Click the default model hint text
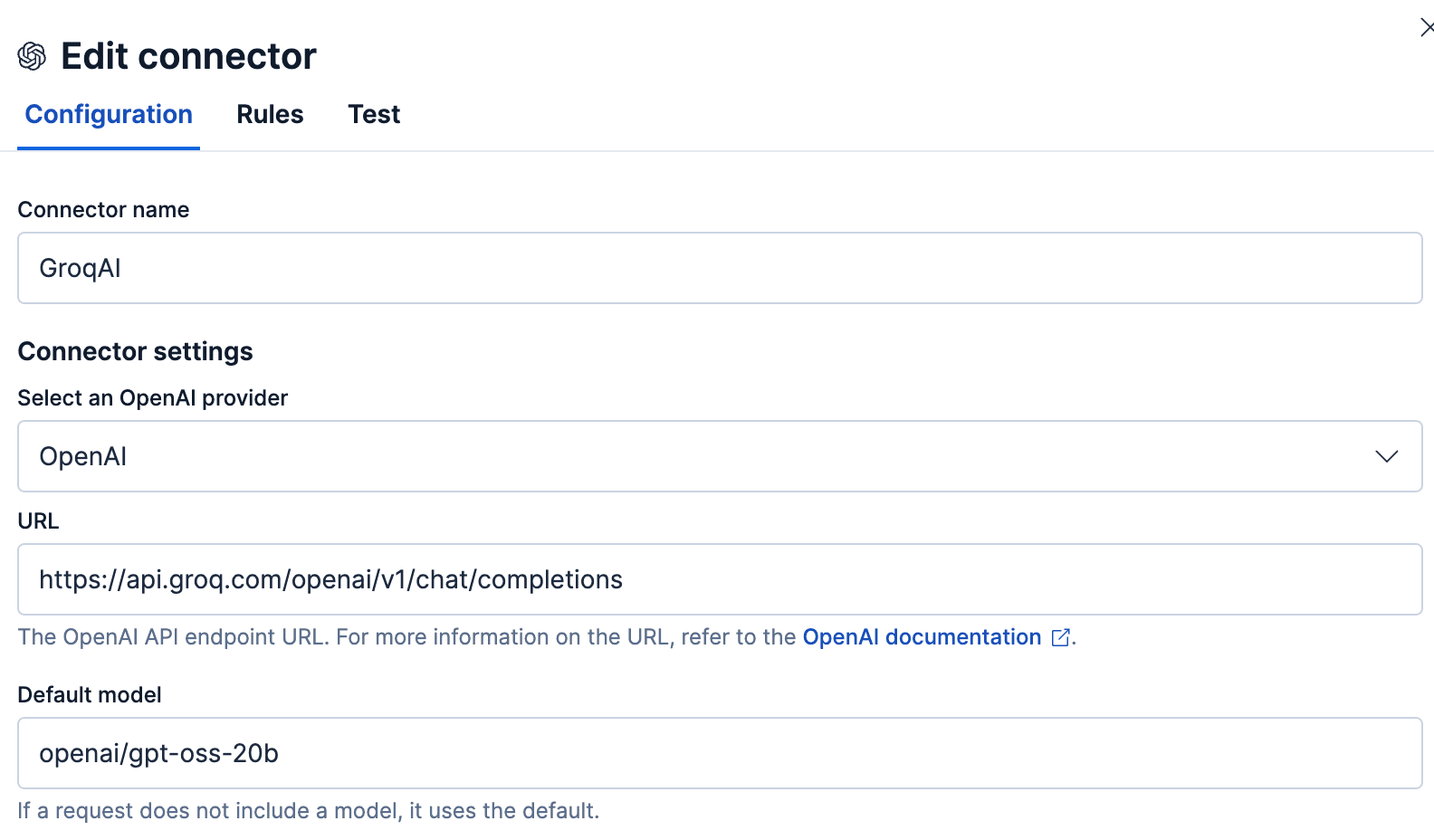 point(308,811)
